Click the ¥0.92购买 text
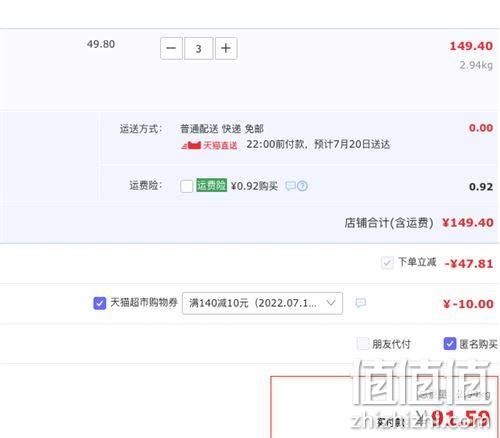Screen dimensions: 500x438 coord(254,186)
